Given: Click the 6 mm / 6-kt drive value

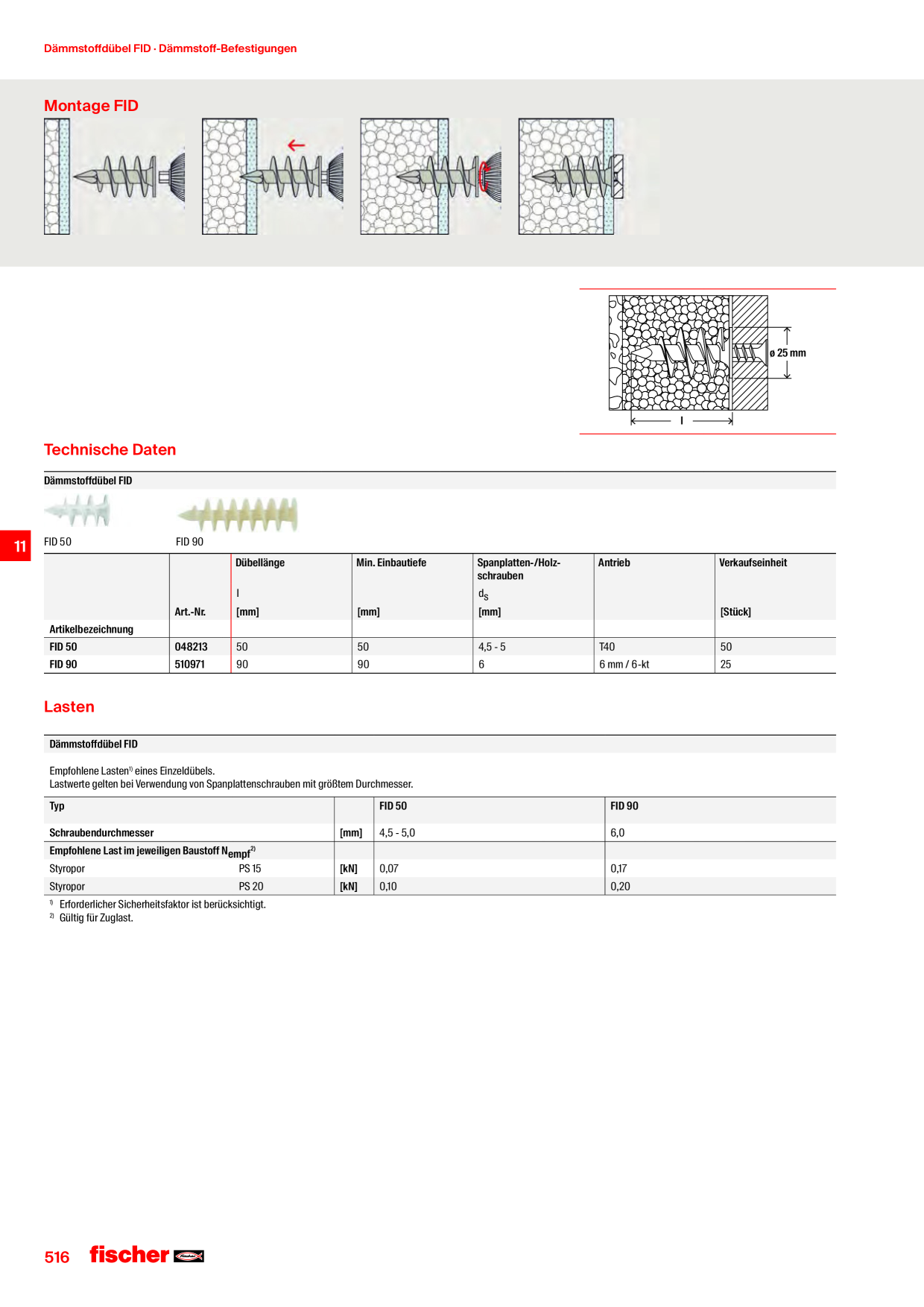Looking at the screenshot, I should [x=624, y=664].
